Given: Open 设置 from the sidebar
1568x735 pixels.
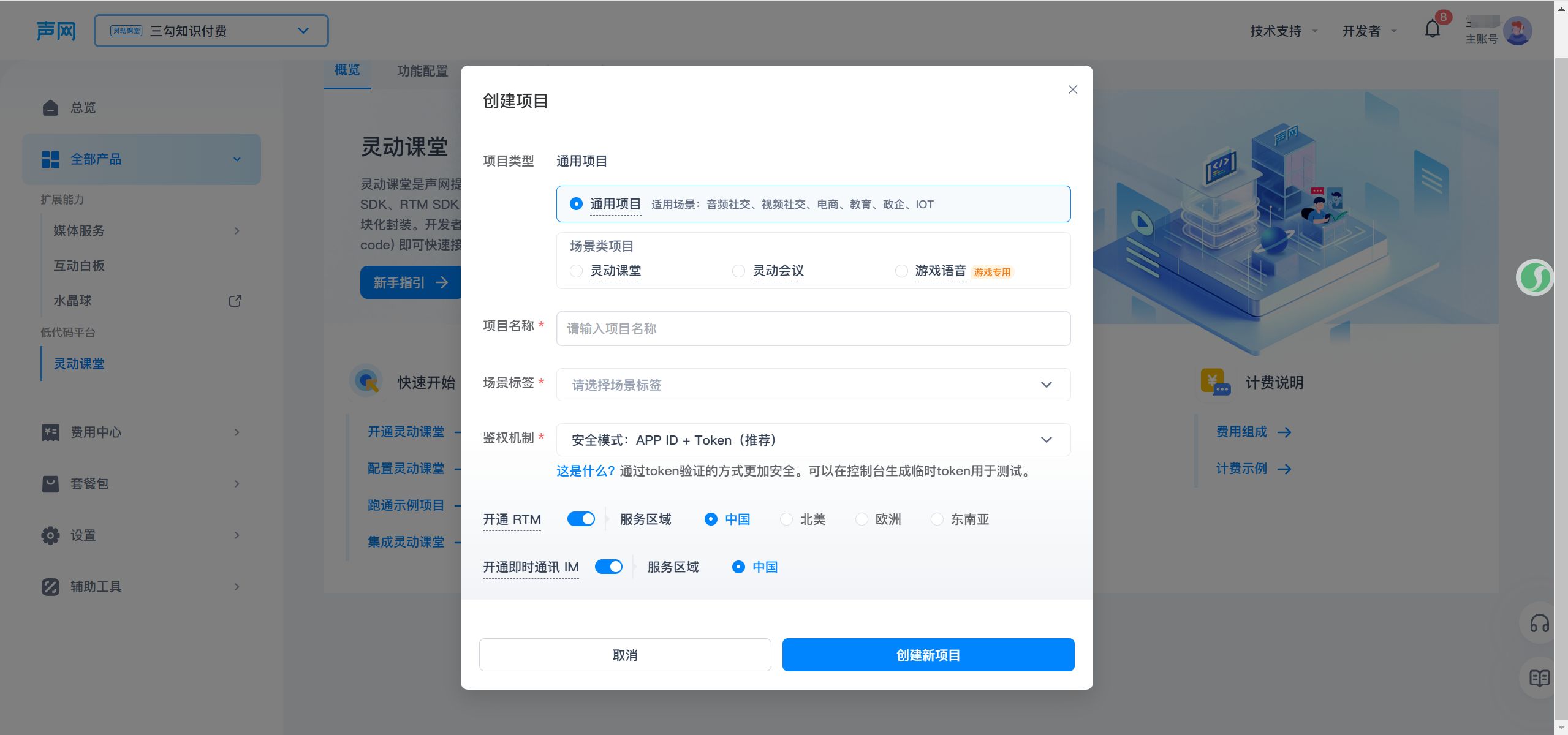Looking at the screenshot, I should (83, 535).
